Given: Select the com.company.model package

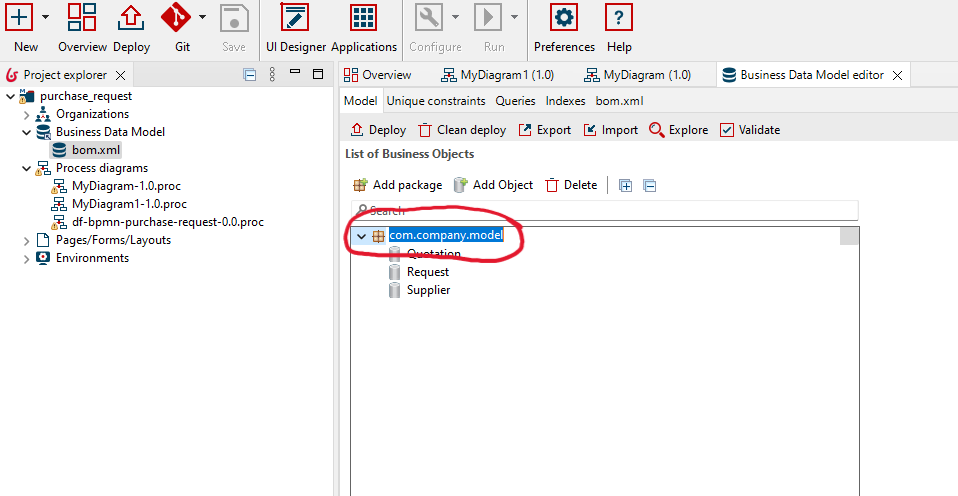Looking at the screenshot, I should 446,236.
